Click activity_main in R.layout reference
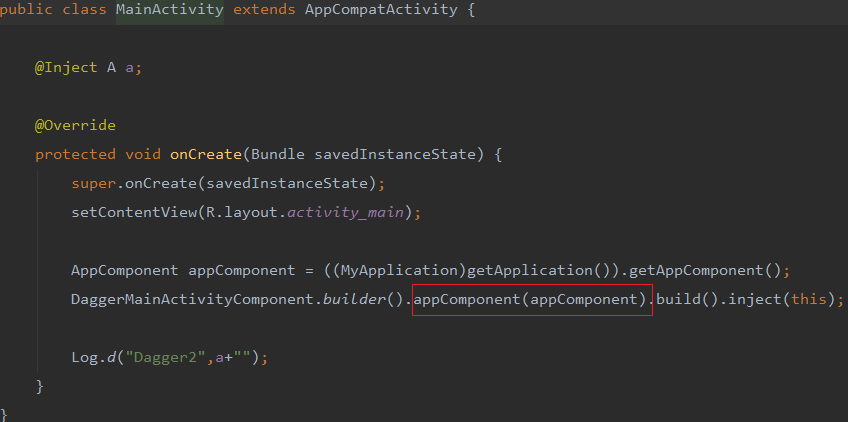 pyautogui.click(x=346, y=212)
